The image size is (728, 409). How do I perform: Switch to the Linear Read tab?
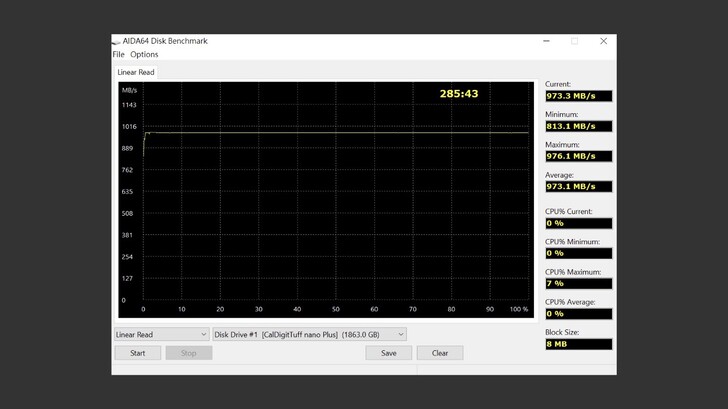point(135,72)
